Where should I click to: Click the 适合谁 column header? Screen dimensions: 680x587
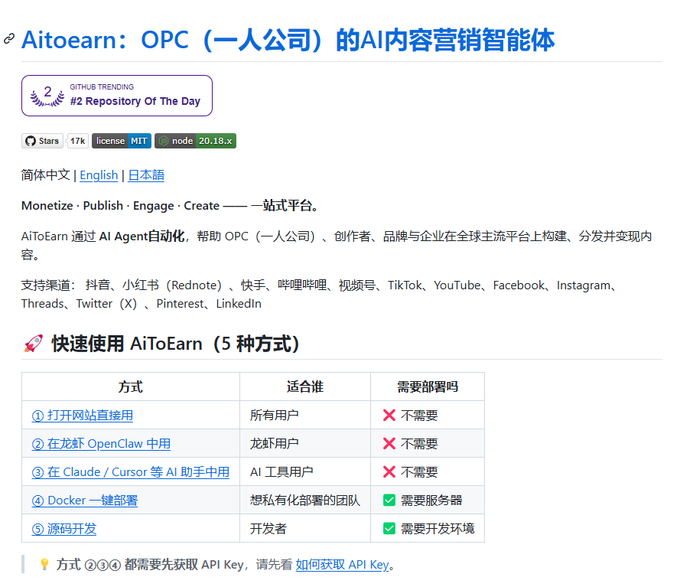pyautogui.click(x=305, y=386)
